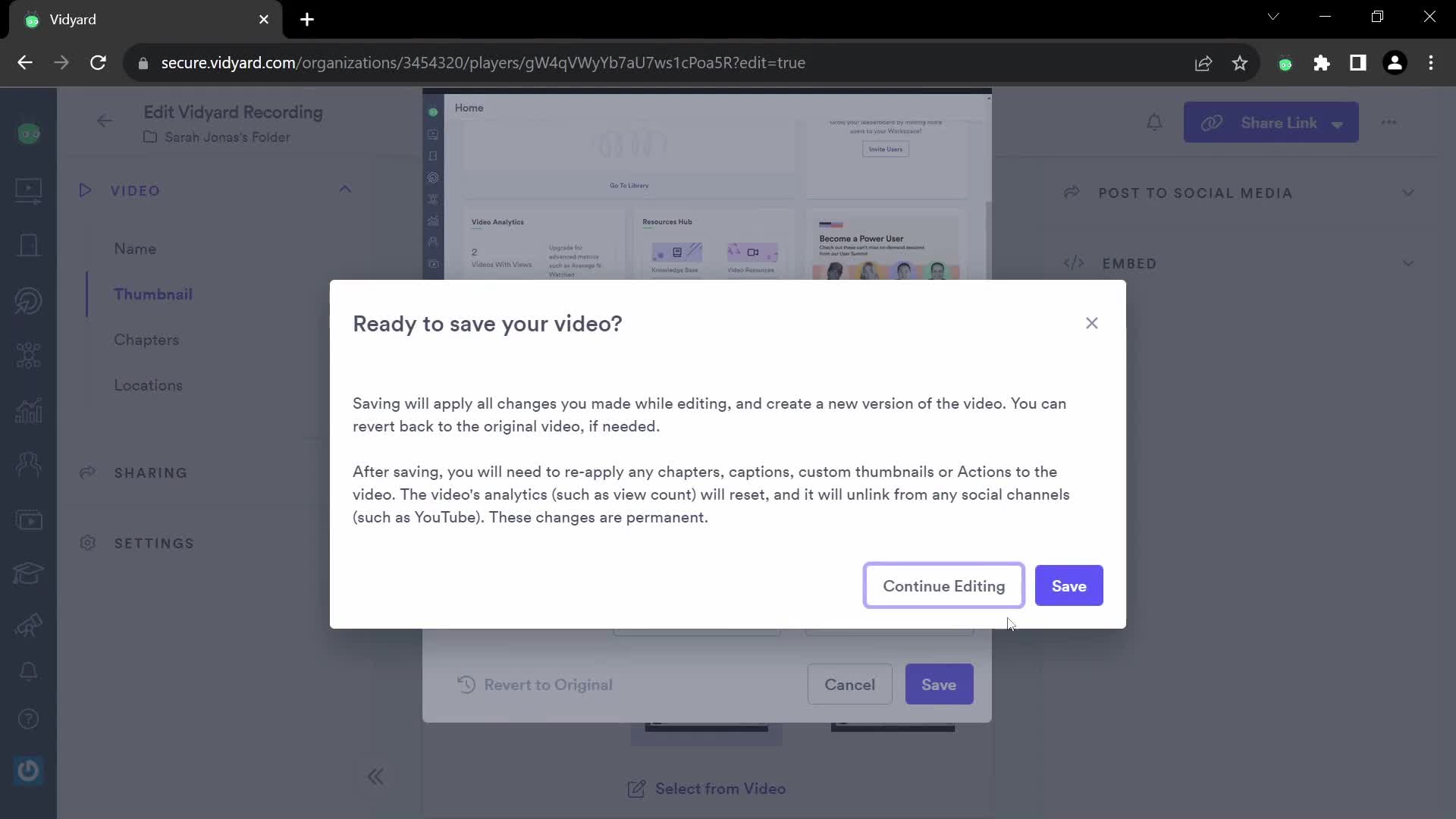Click the Share Link button
Screen dimensions: 1456x819
1269,122
